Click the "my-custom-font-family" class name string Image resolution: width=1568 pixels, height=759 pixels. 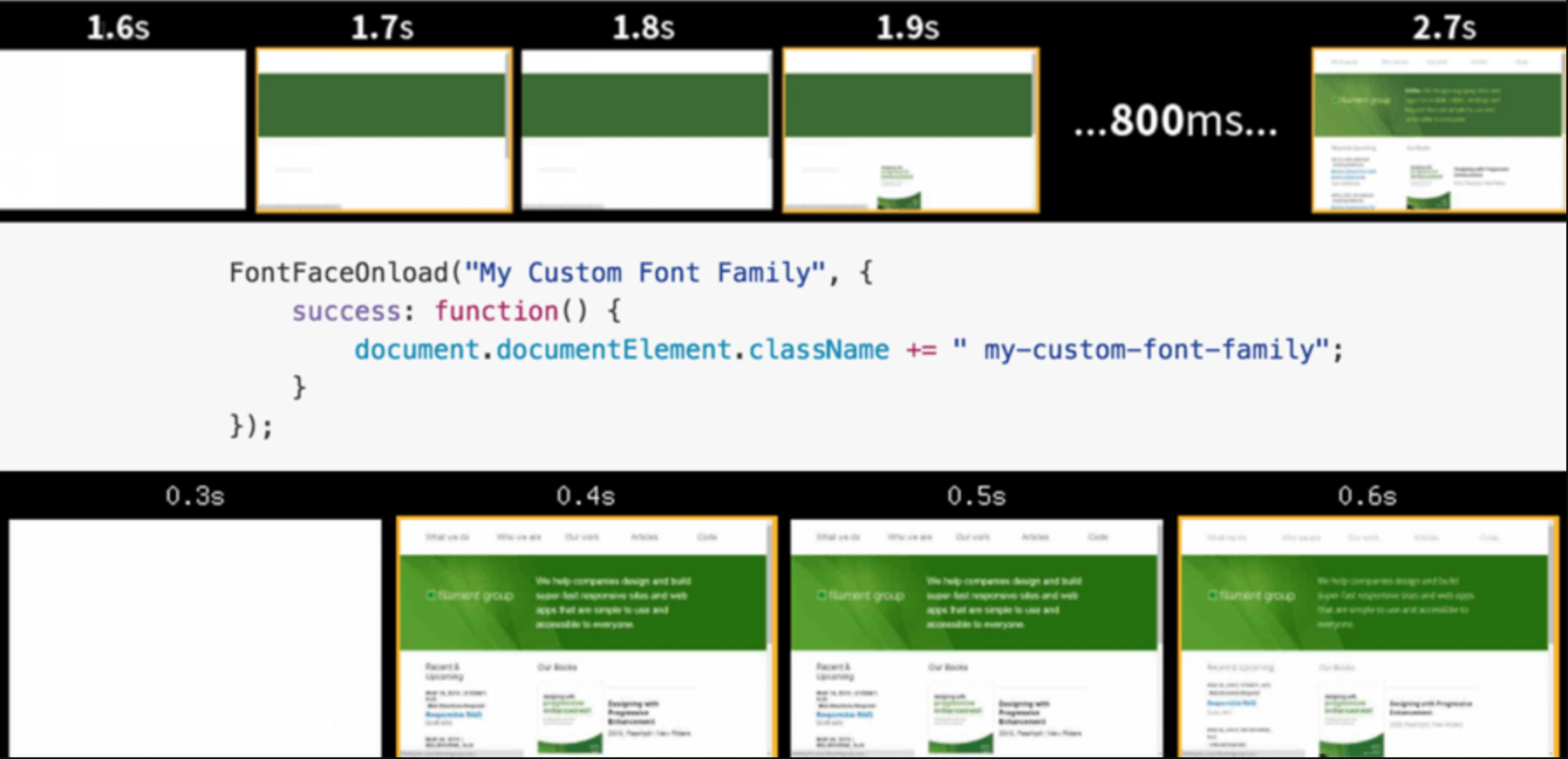tap(1149, 350)
